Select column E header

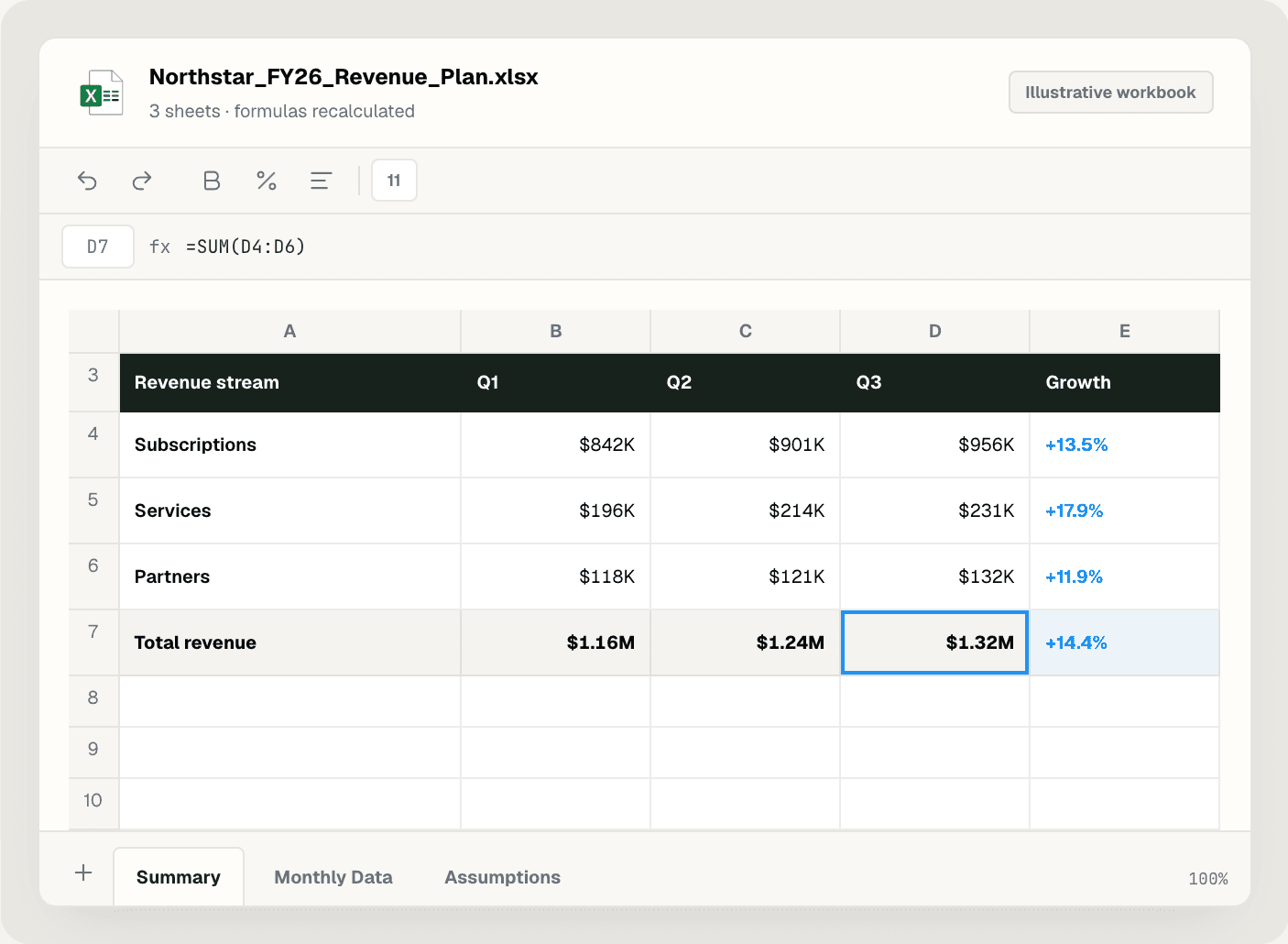coord(1125,331)
